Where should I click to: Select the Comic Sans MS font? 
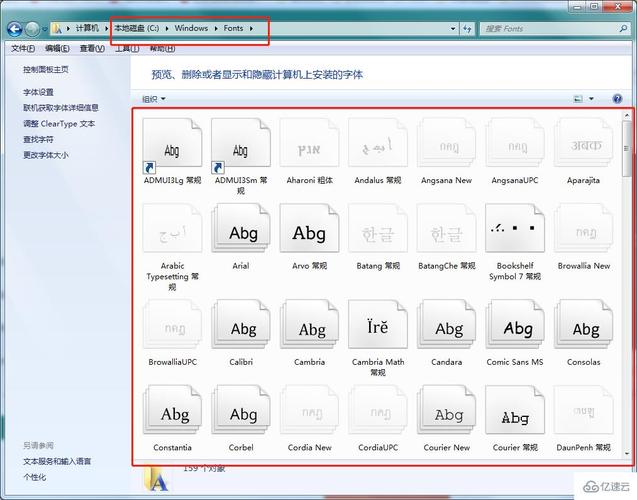click(515, 328)
